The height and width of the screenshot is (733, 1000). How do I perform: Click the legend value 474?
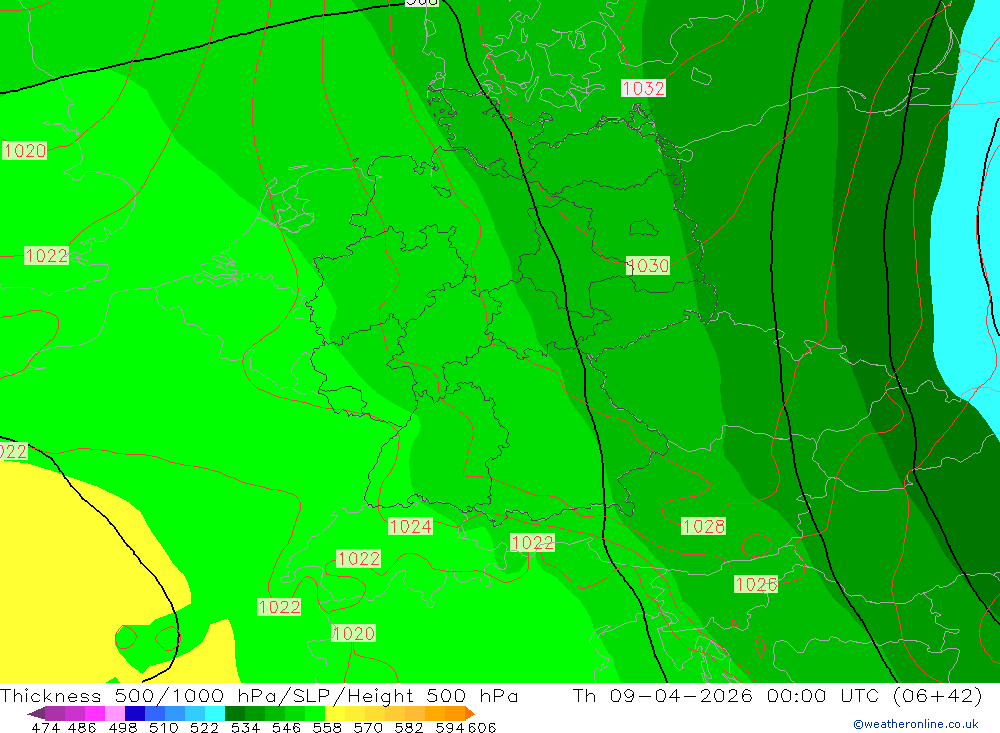coord(45,727)
